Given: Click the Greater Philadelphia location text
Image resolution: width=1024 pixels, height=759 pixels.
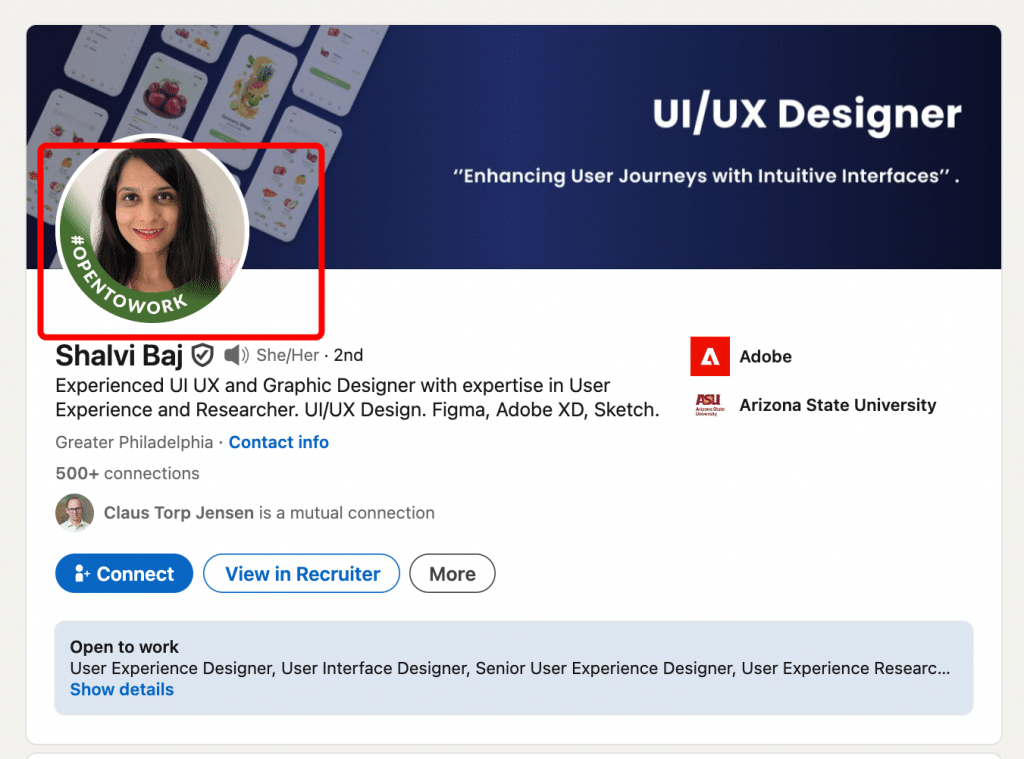Looking at the screenshot, I should pos(134,441).
